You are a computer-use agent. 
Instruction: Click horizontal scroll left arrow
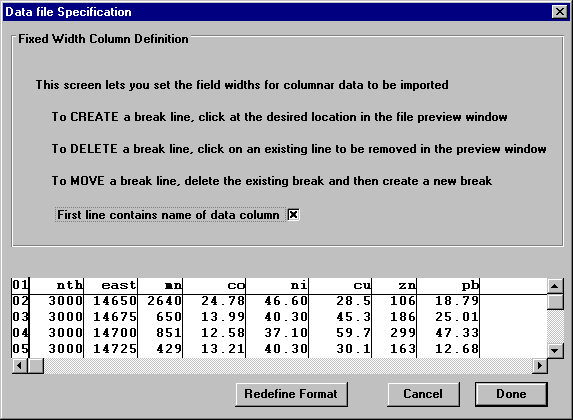click(20, 366)
